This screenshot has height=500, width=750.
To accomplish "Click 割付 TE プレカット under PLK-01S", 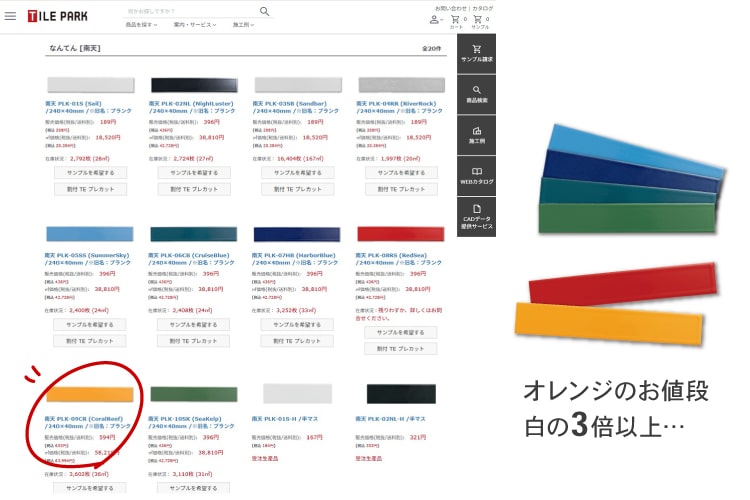I will [x=90, y=189].
